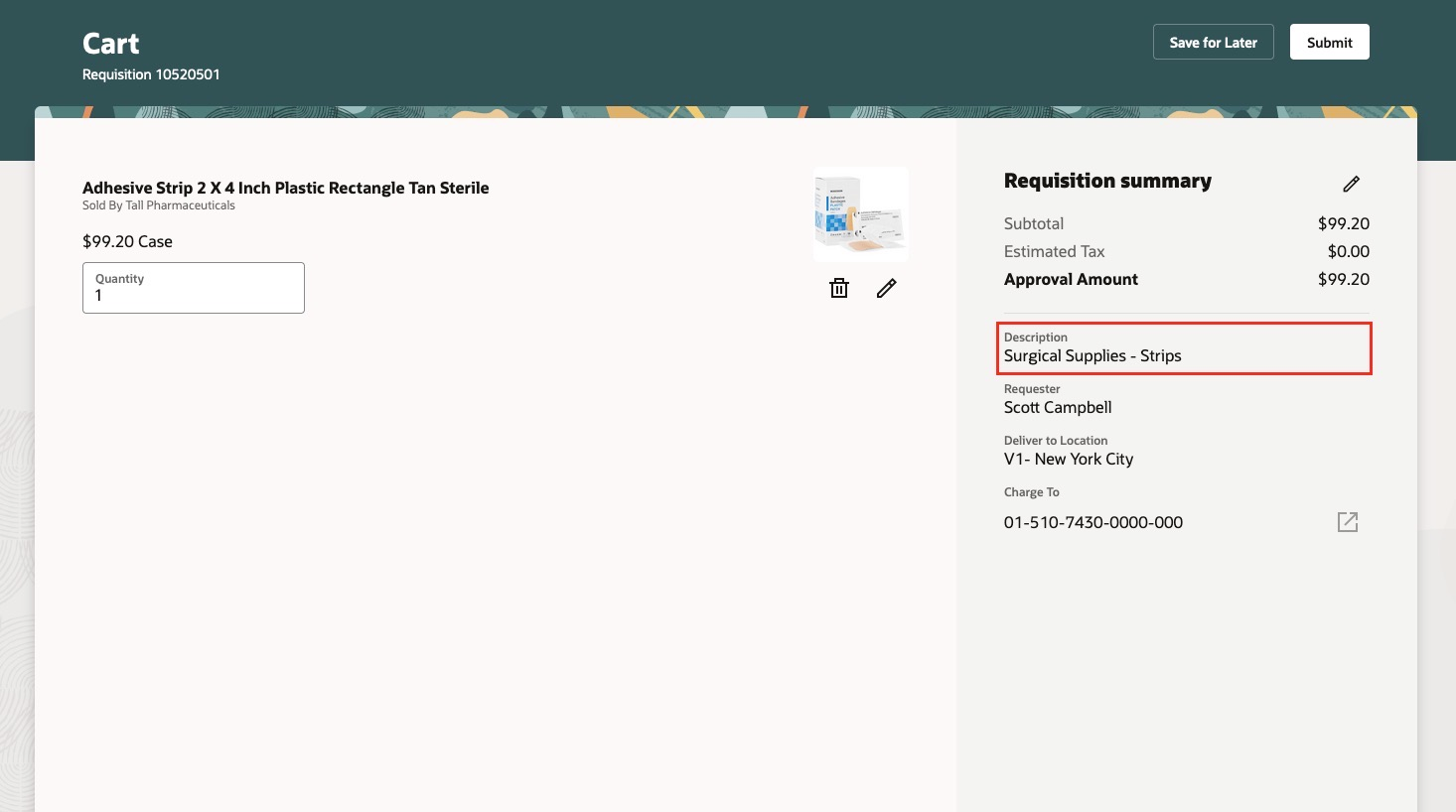The image size is (1456, 812).
Task: Click deliver location 'V1- New York City'
Action: tap(1069, 459)
